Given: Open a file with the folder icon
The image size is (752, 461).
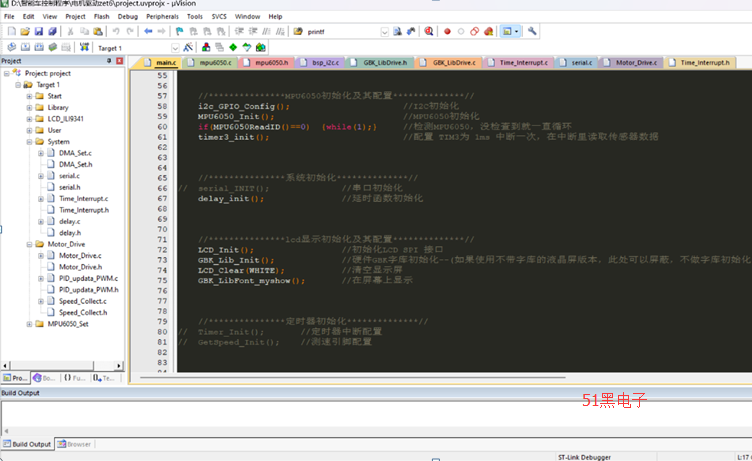Looking at the screenshot, I should tap(25, 32).
